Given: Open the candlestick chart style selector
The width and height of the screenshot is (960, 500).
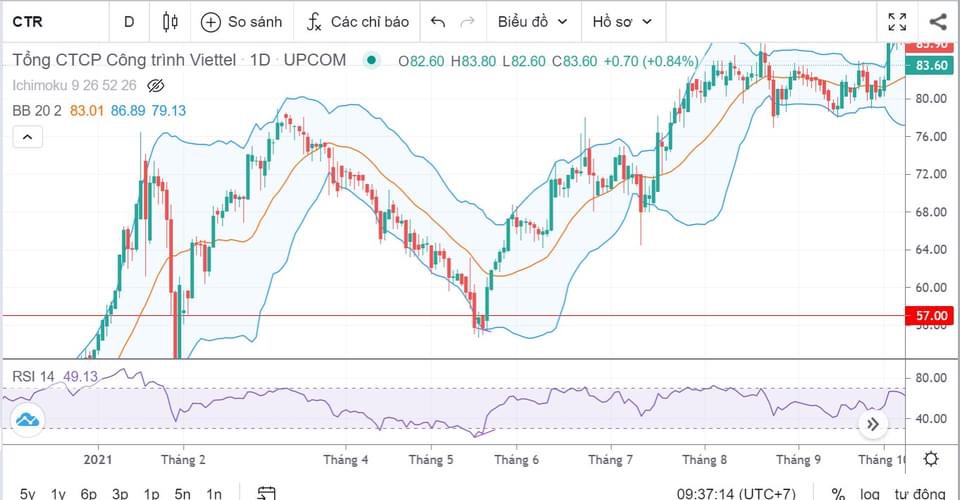Looking at the screenshot, I should [x=170, y=22].
